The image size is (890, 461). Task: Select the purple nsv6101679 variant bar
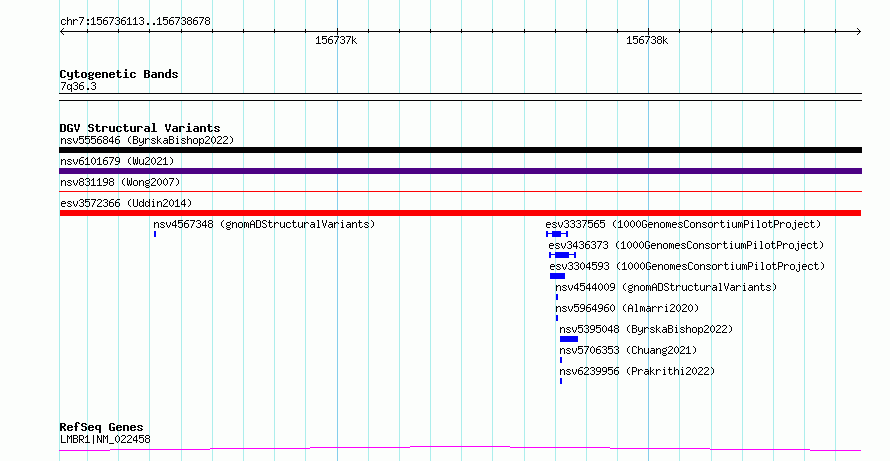click(460, 171)
